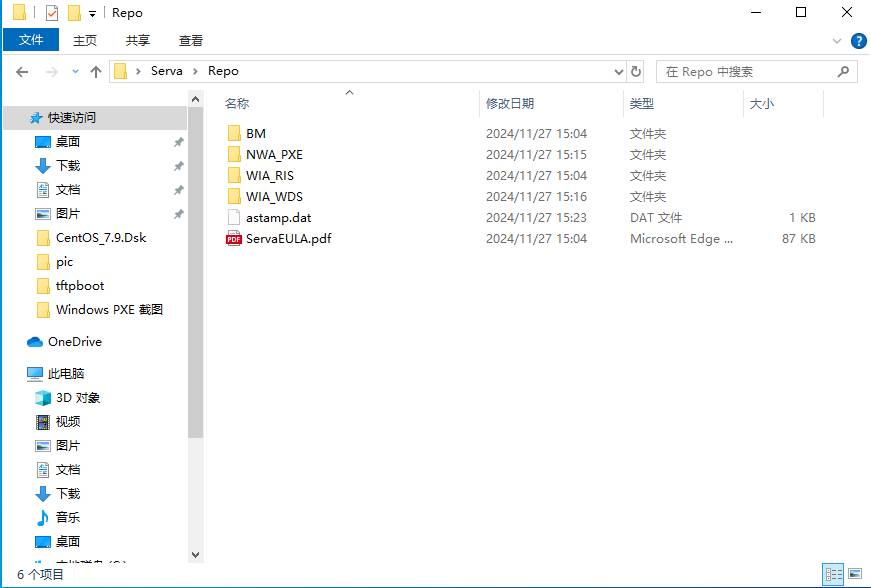Screen dimensions: 871x588
Task: Open the Help question mark icon
Action: [858, 41]
